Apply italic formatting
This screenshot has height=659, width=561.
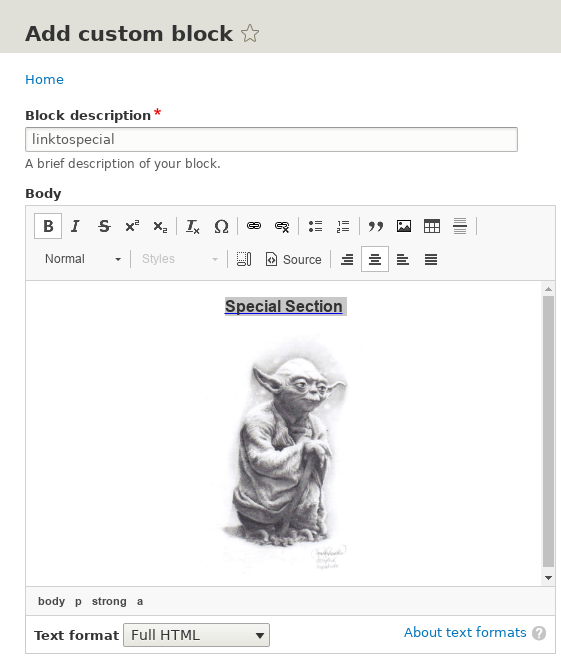[x=76, y=226]
